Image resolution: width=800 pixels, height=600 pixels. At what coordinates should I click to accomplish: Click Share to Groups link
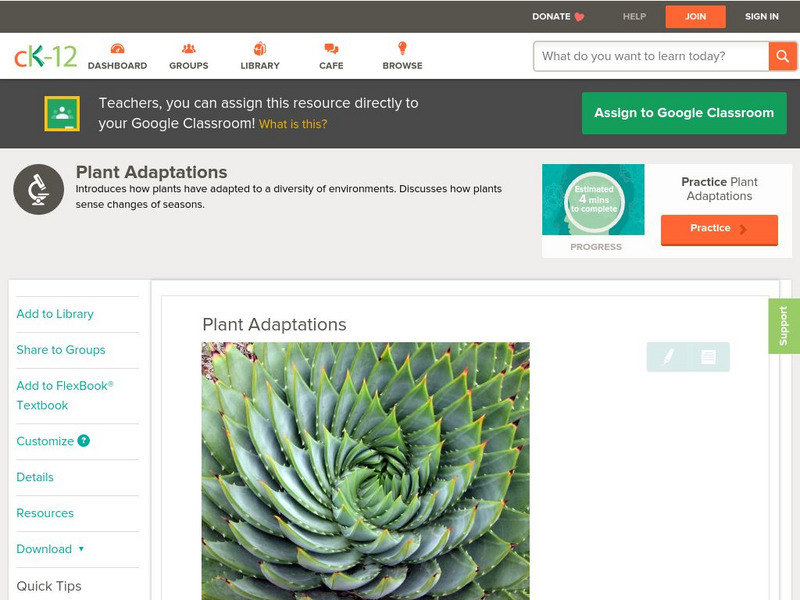point(61,350)
